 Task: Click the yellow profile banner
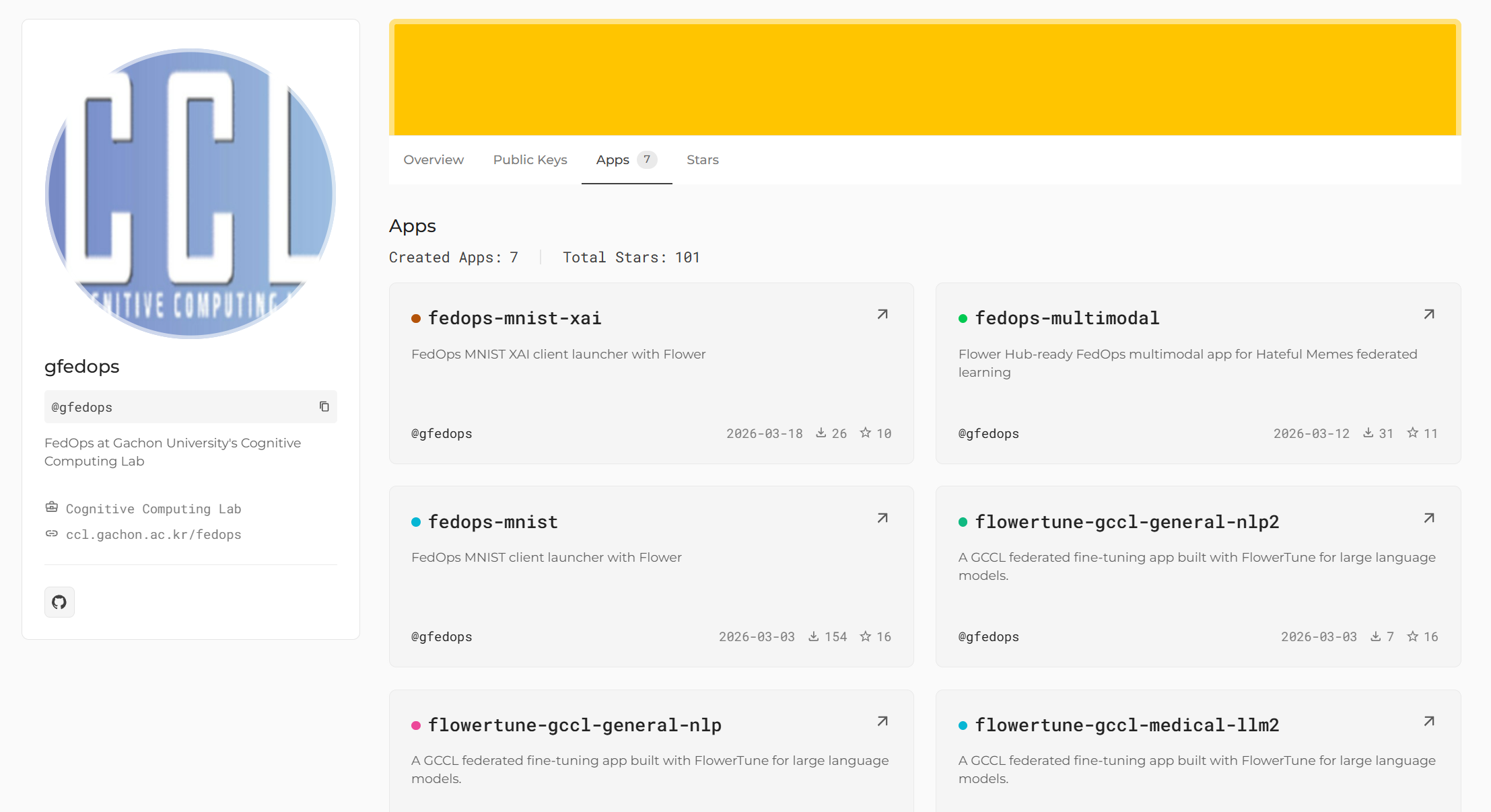point(924,79)
